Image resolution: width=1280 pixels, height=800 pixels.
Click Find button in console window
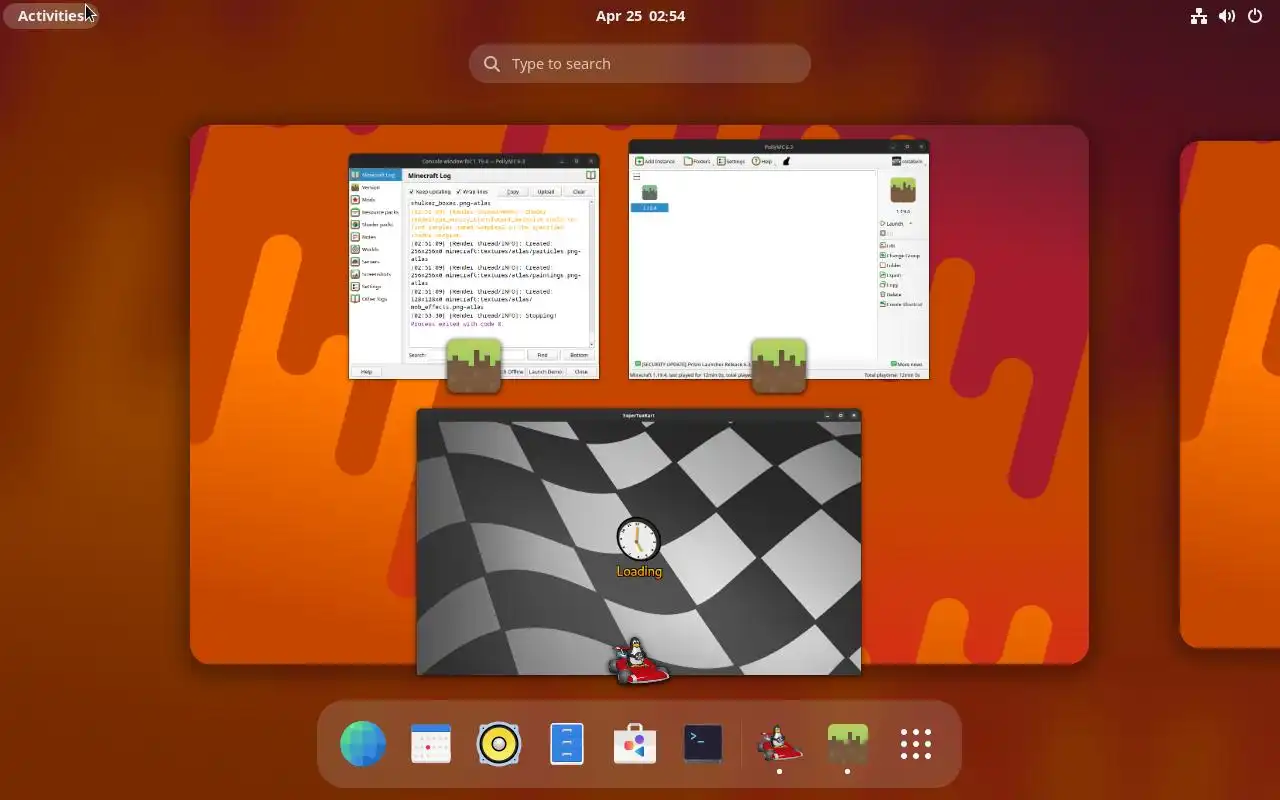click(x=542, y=355)
